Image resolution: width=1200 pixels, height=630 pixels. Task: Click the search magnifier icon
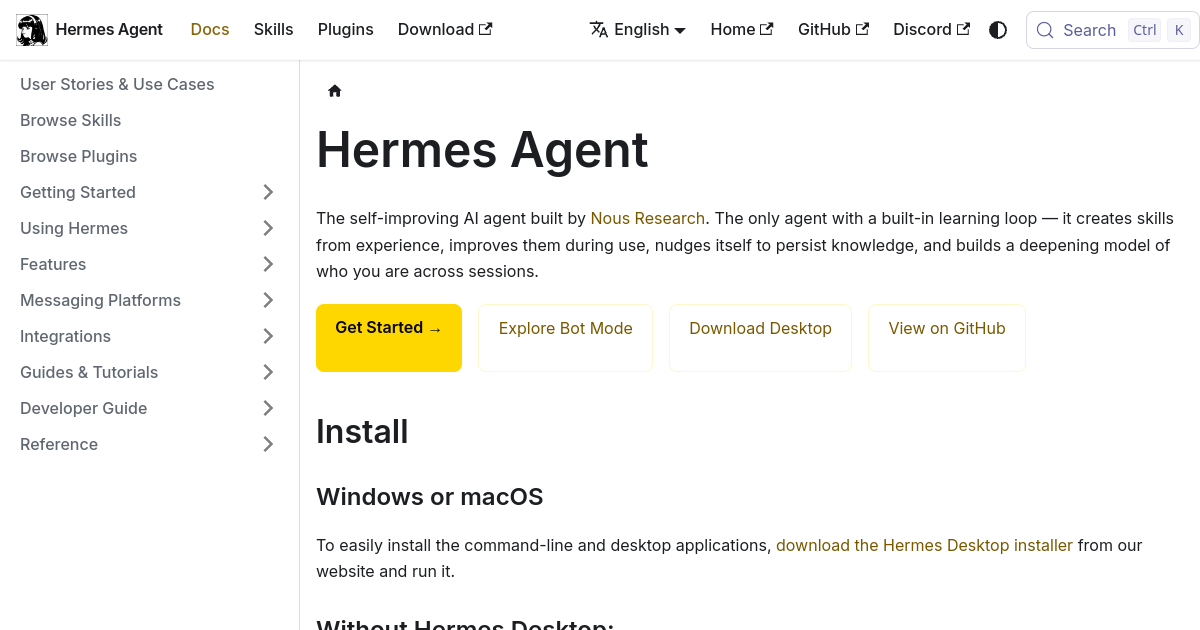coord(1045,30)
